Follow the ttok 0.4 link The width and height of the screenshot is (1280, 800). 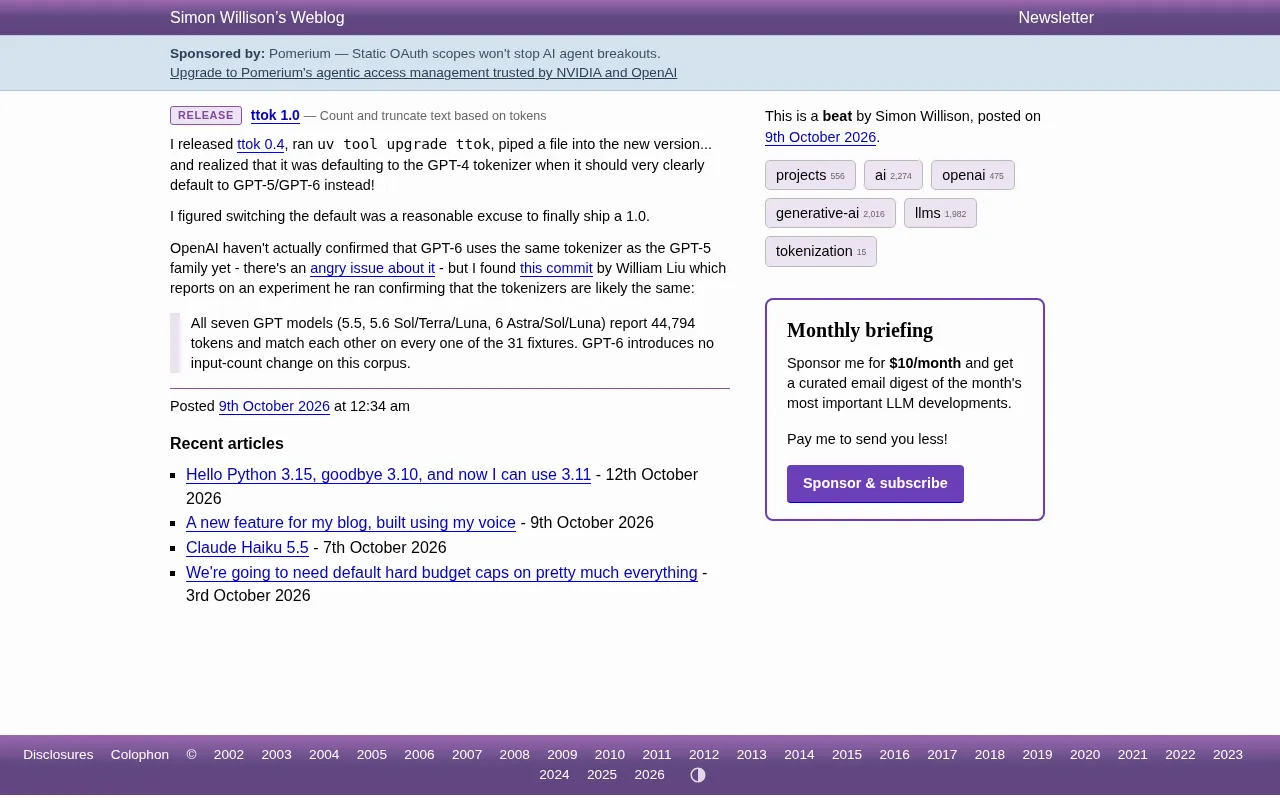(261, 145)
